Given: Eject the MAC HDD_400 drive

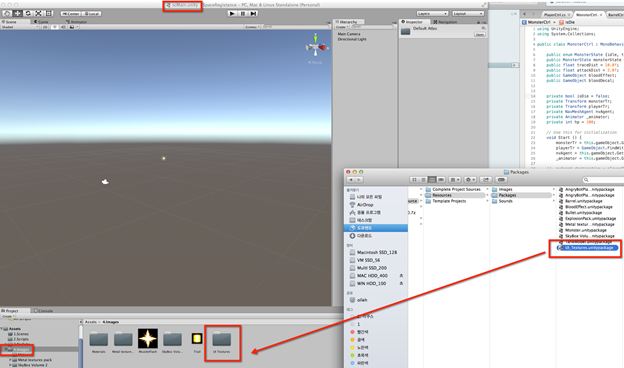Looking at the screenshot, I should (401, 276).
